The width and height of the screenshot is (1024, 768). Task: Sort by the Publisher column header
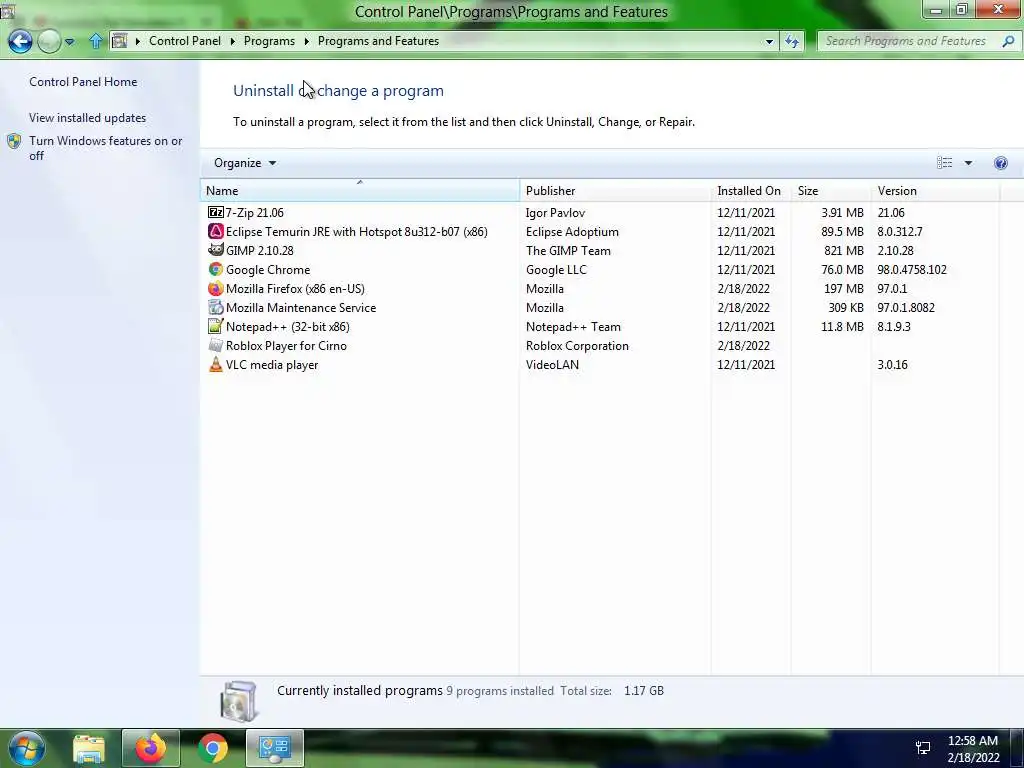click(615, 191)
